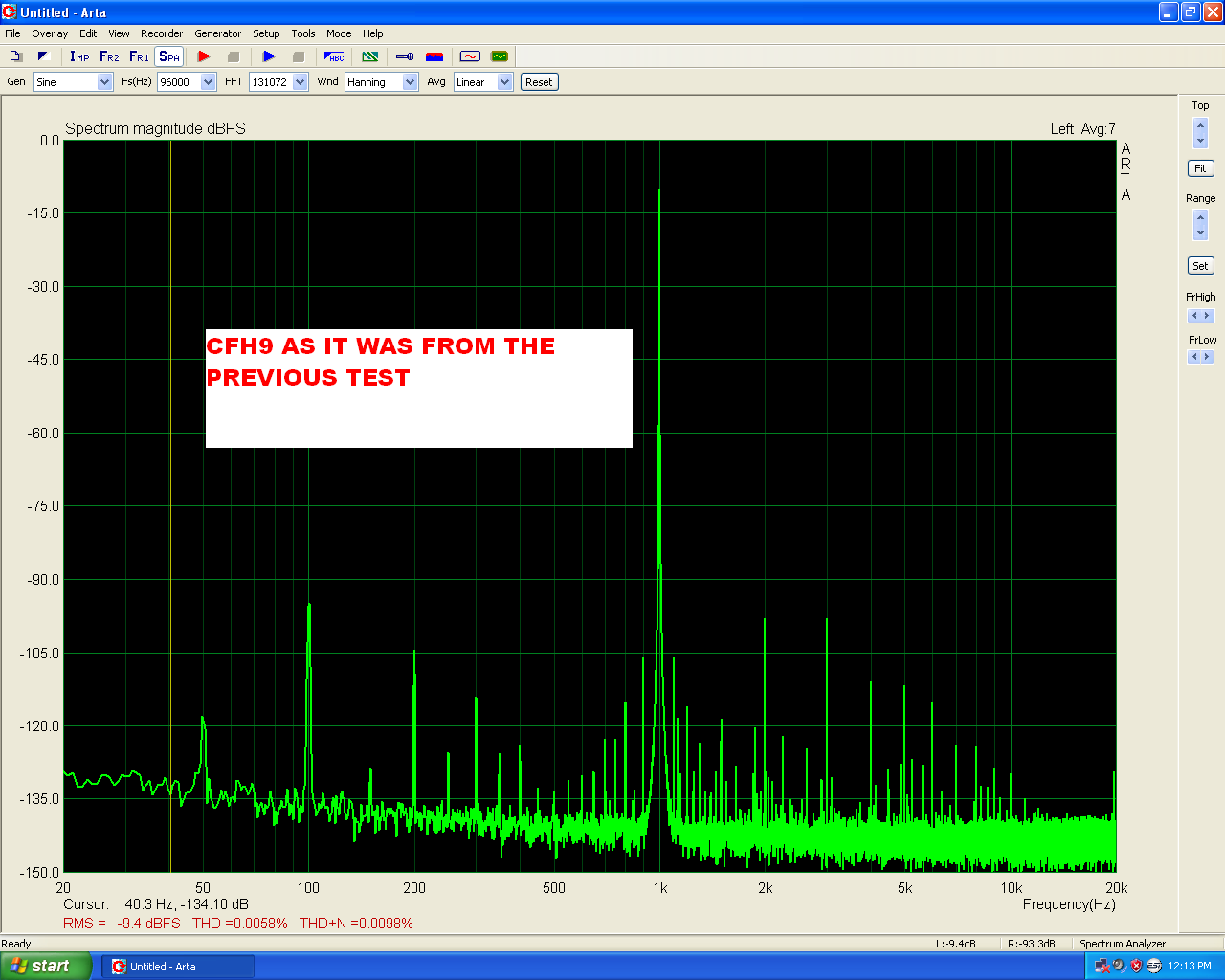Viewport: 1225px width, 980px height.
Task: Click the stop icon next to blue play
Action: 299,56
